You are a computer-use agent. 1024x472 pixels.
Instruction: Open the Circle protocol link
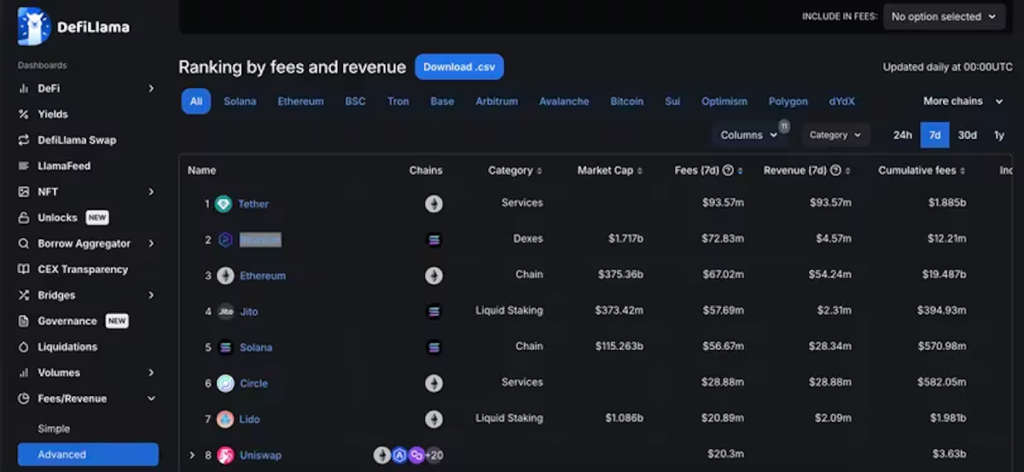(x=253, y=383)
